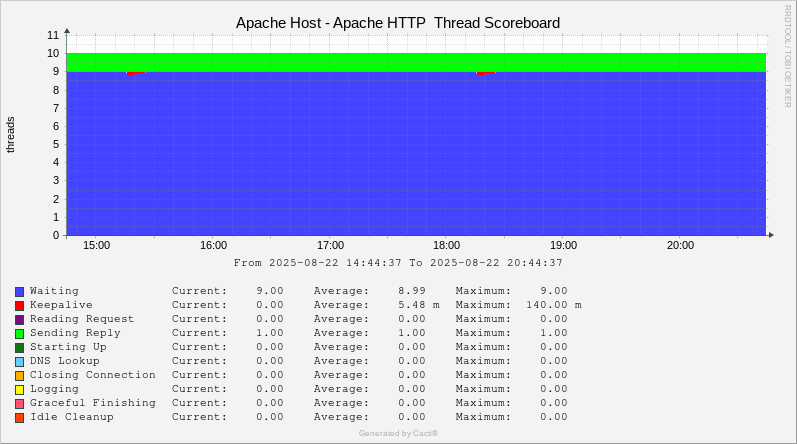Click the Idle Cleanup legend swatch
The image size is (797, 444).
click(x=19, y=418)
